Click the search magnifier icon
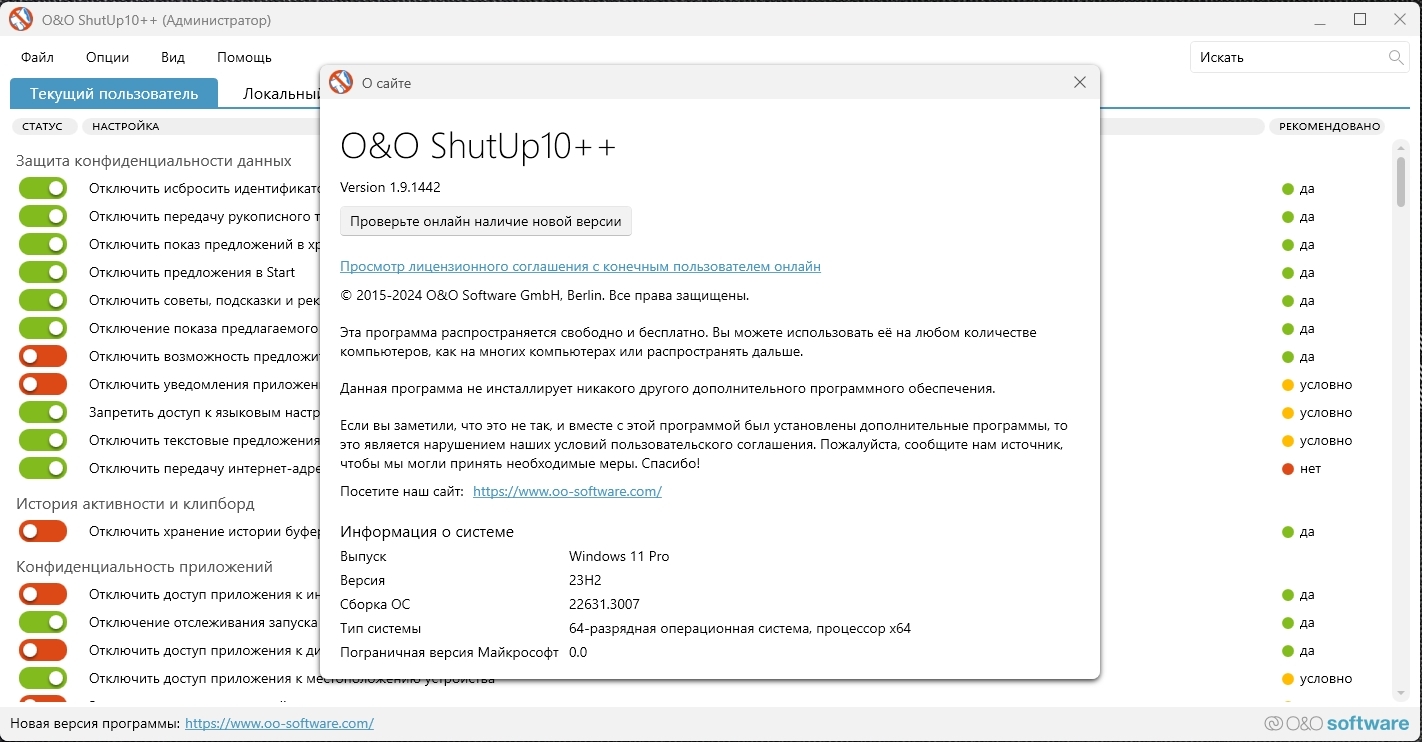This screenshot has width=1422, height=742. coord(1397,57)
